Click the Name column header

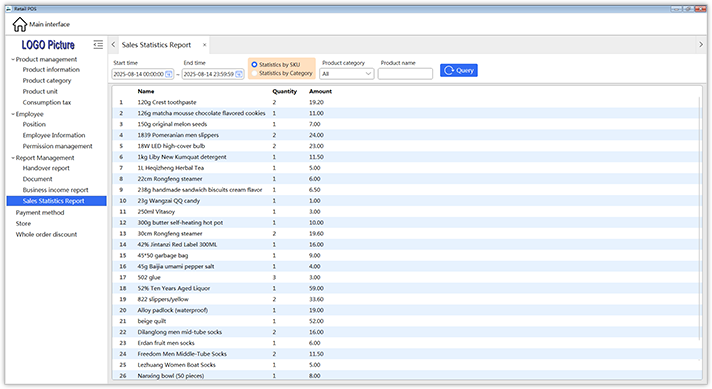pyautogui.click(x=146, y=91)
